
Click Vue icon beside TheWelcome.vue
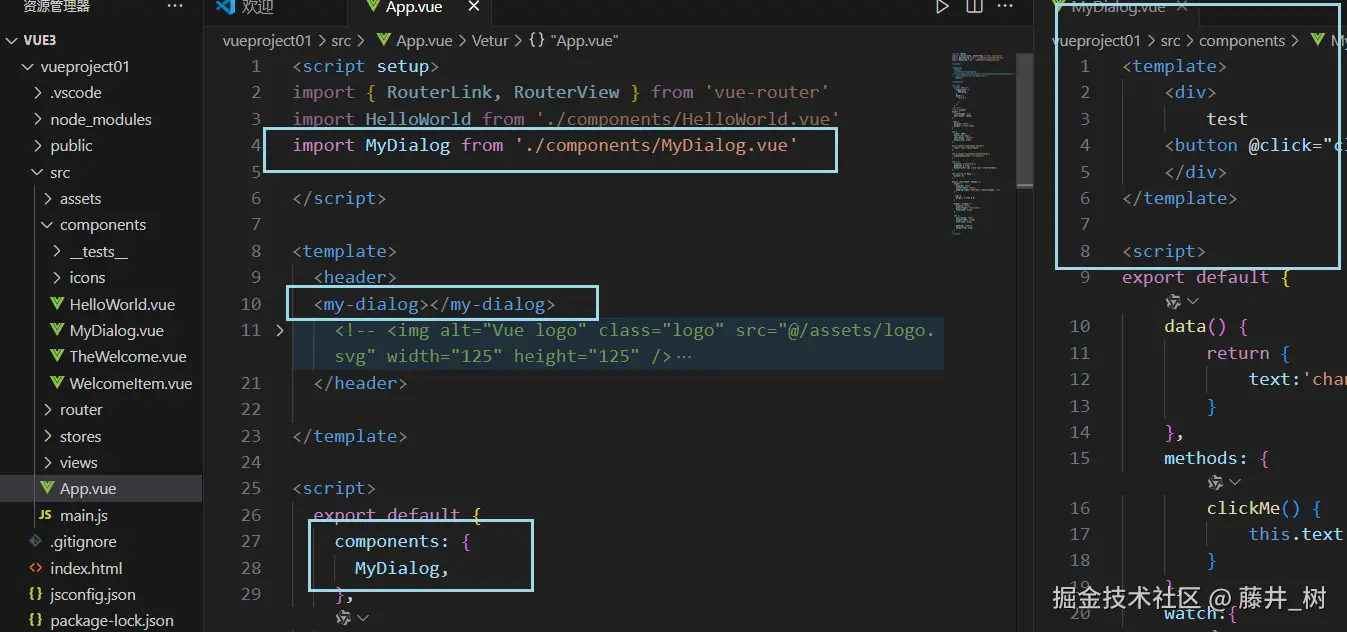click(x=57, y=357)
